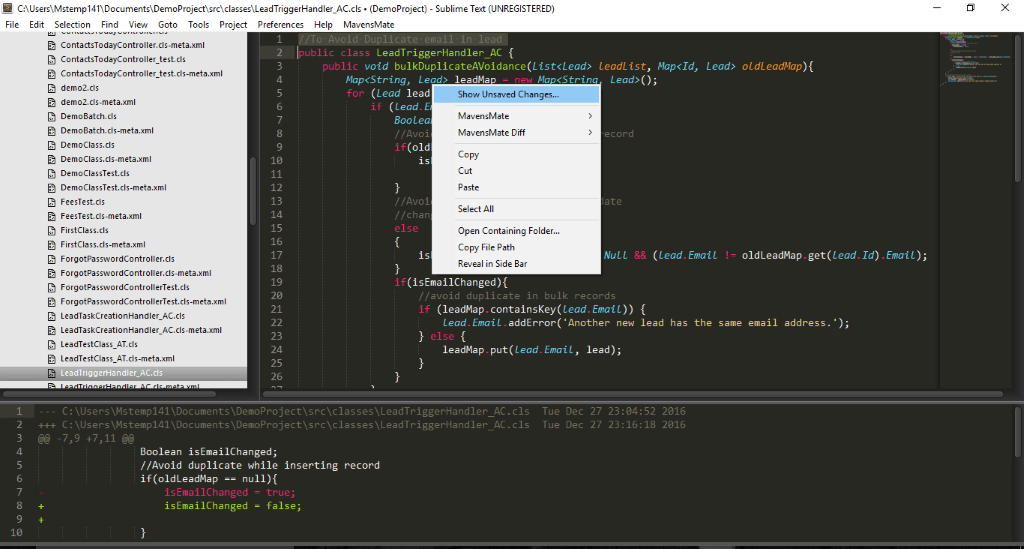Click the editor vertical scrollbar thumb
The width and height of the screenshot is (1024, 549).
1017,108
